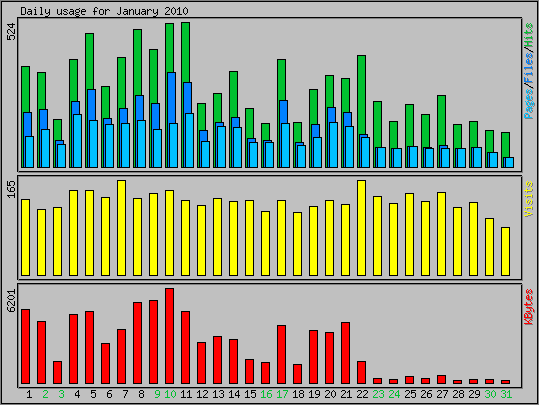This screenshot has height=405, width=539.
Task: Click day 19 on the x-axis
Action: click(x=314, y=394)
